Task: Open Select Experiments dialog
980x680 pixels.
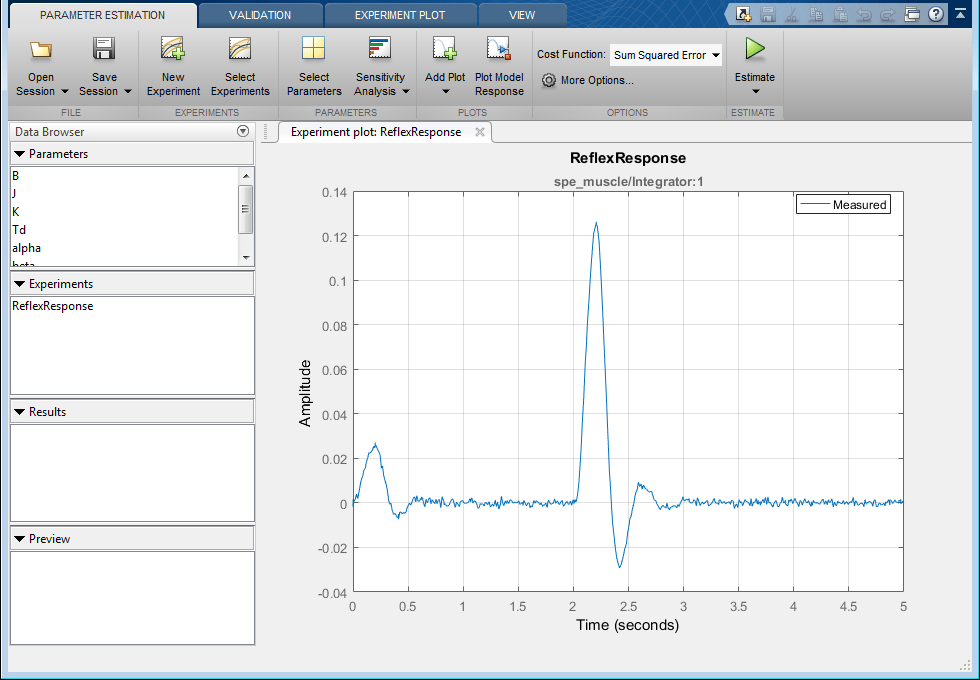Action: click(x=240, y=68)
